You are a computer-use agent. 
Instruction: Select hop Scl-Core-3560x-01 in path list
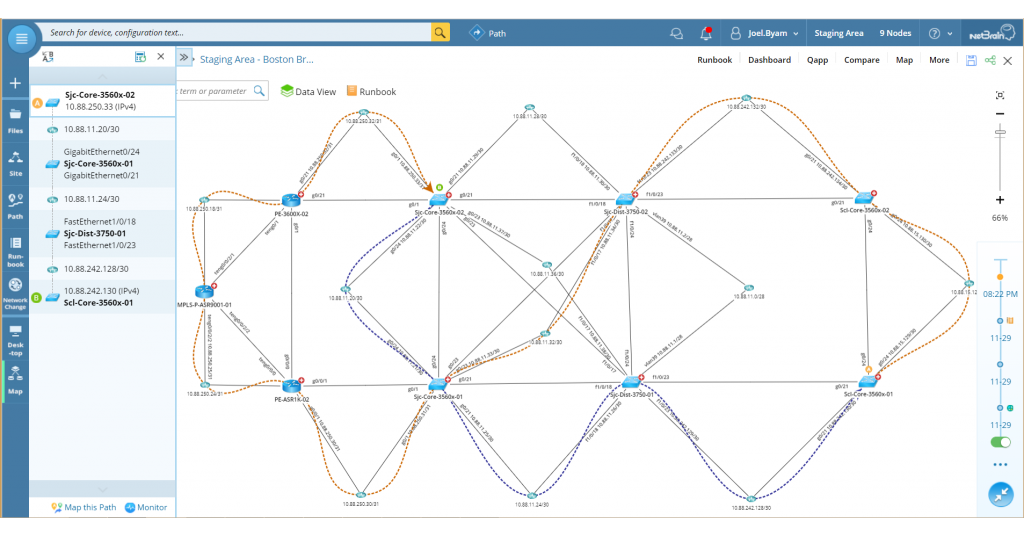pos(103,297)
